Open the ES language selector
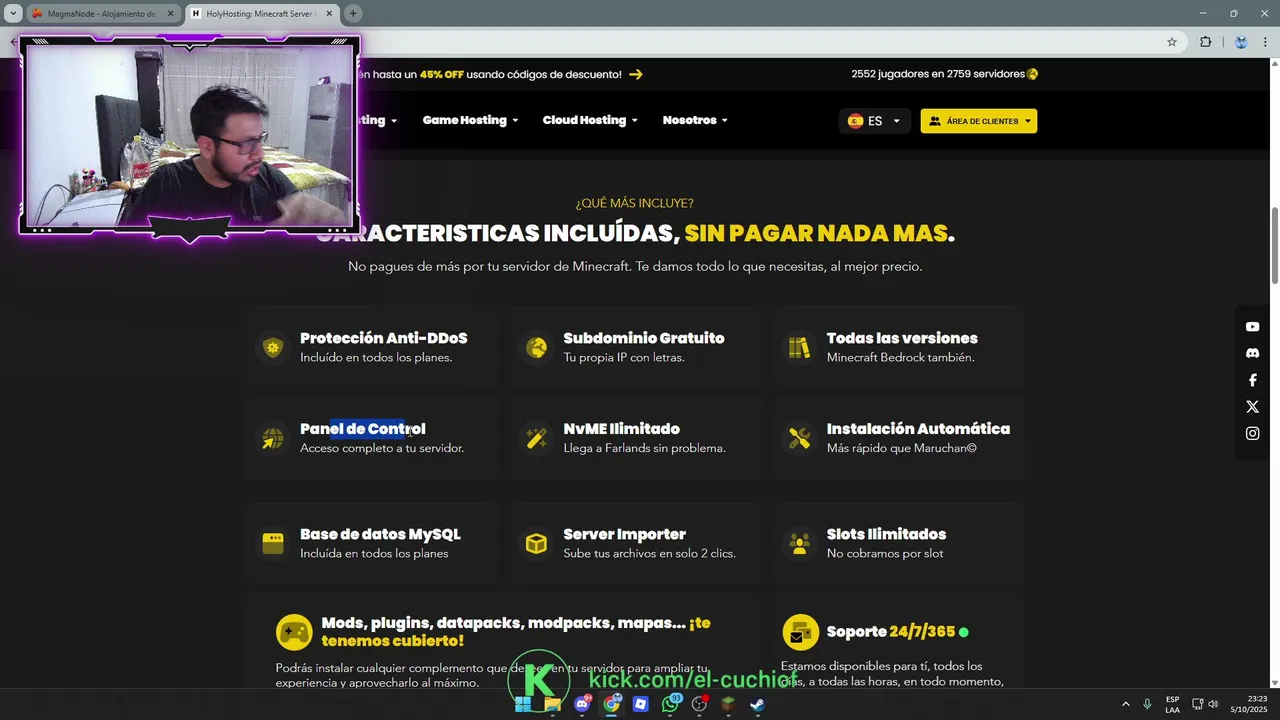This screenshot has width=1280, height=720. point(874,121)
